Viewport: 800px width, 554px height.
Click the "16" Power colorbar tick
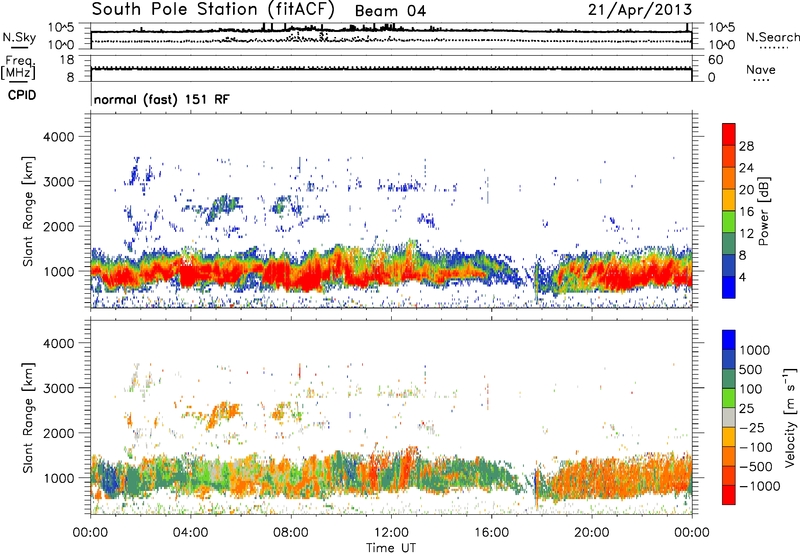746,212
